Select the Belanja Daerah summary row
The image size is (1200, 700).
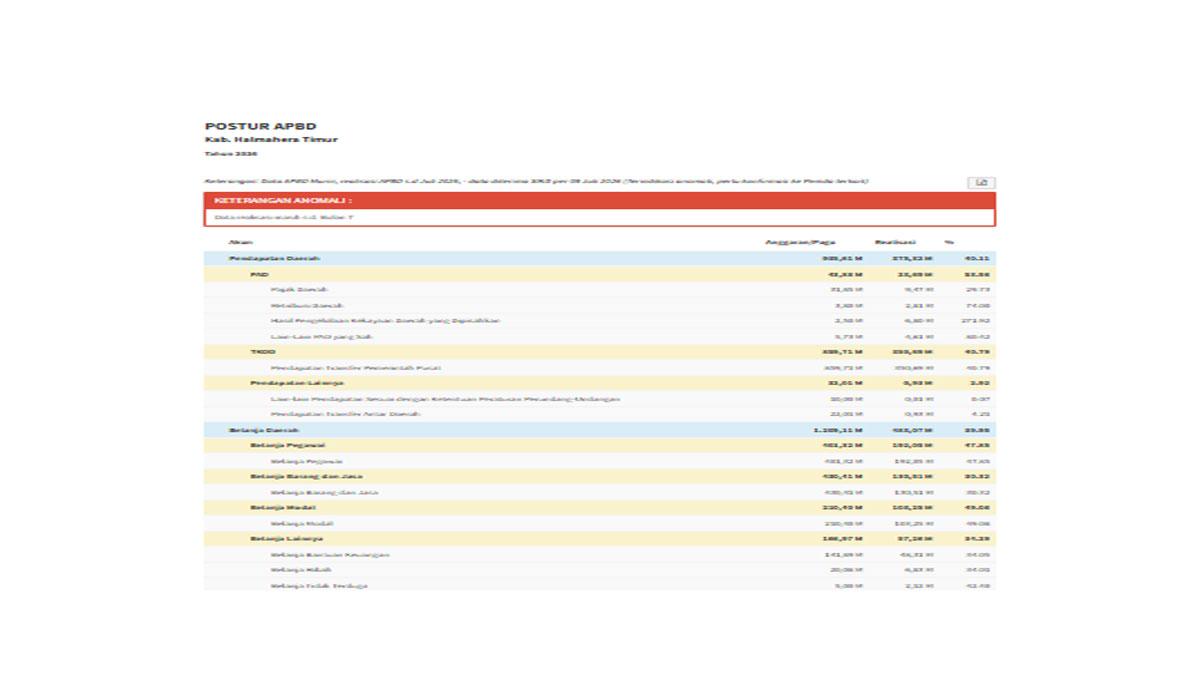click(x=599, y=430)
